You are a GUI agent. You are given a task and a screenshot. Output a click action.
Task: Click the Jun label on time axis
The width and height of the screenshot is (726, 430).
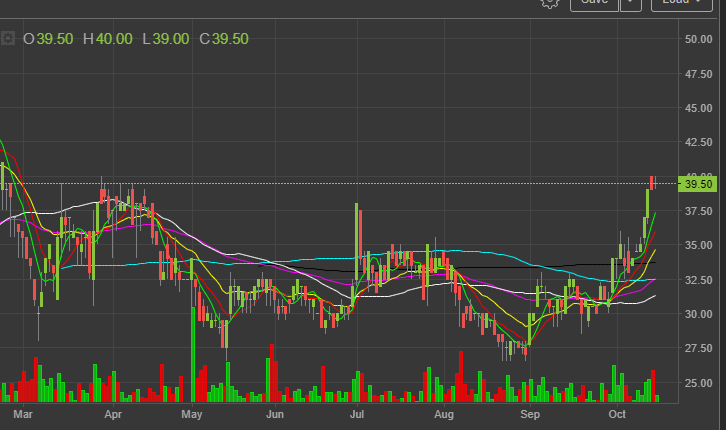(x=275, y=414)
